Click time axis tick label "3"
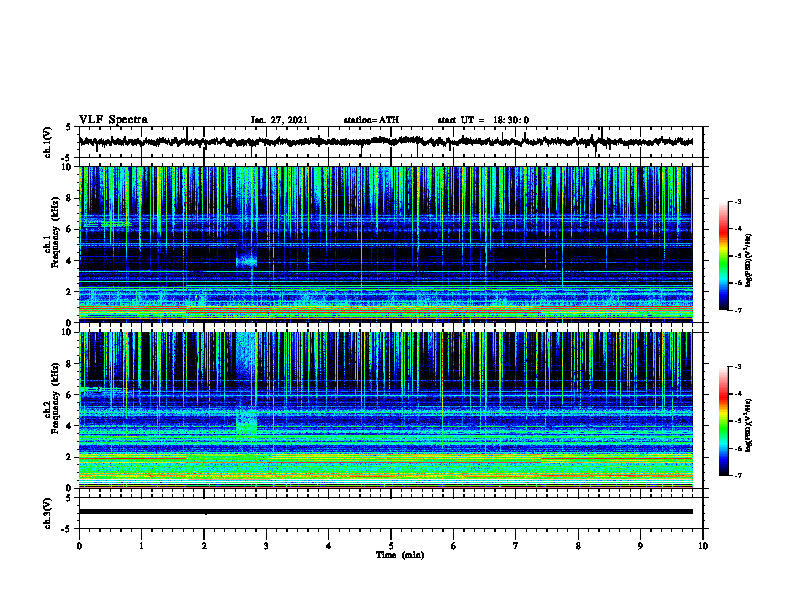 [266, 546]
